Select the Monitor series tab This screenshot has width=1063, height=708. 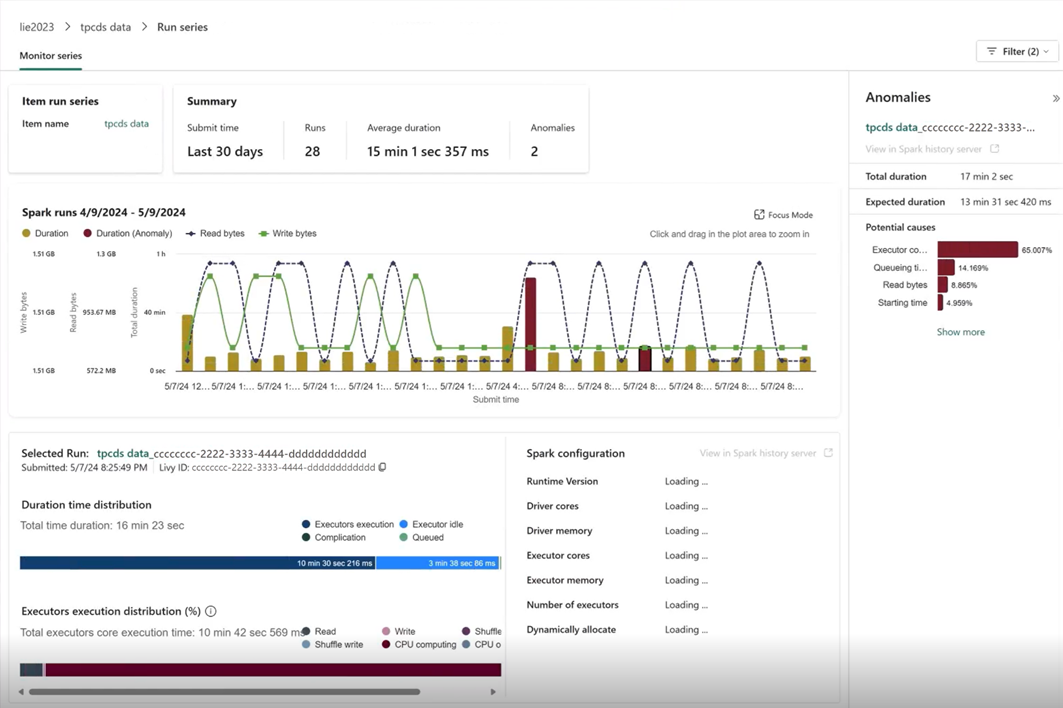click(x=50, y=56)
